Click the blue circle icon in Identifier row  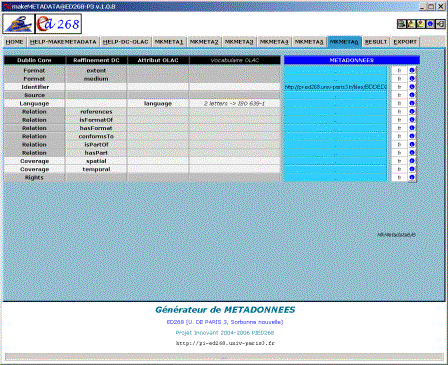pyautogui.click(x=412, y=87)
